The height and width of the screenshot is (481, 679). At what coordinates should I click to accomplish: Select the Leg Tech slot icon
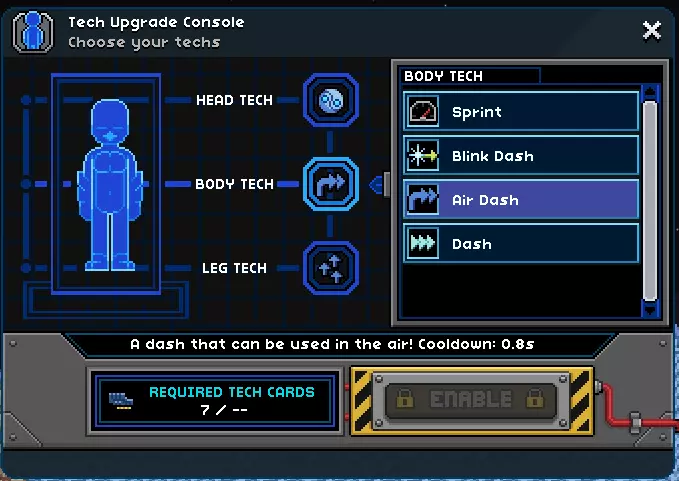331,268
